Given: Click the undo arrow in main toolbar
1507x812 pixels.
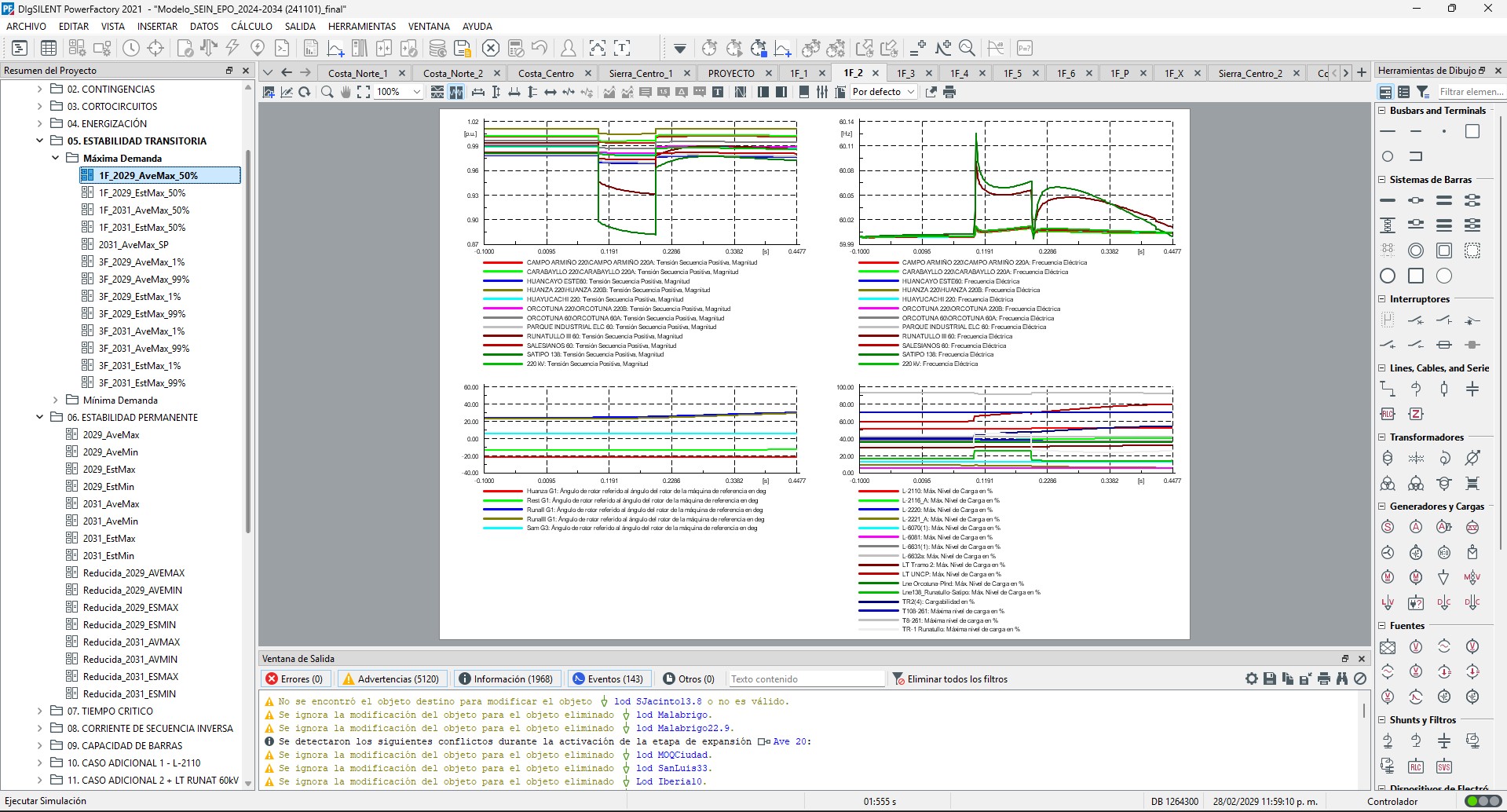Looking at the screenshot, I should click(x=540, y=48).
